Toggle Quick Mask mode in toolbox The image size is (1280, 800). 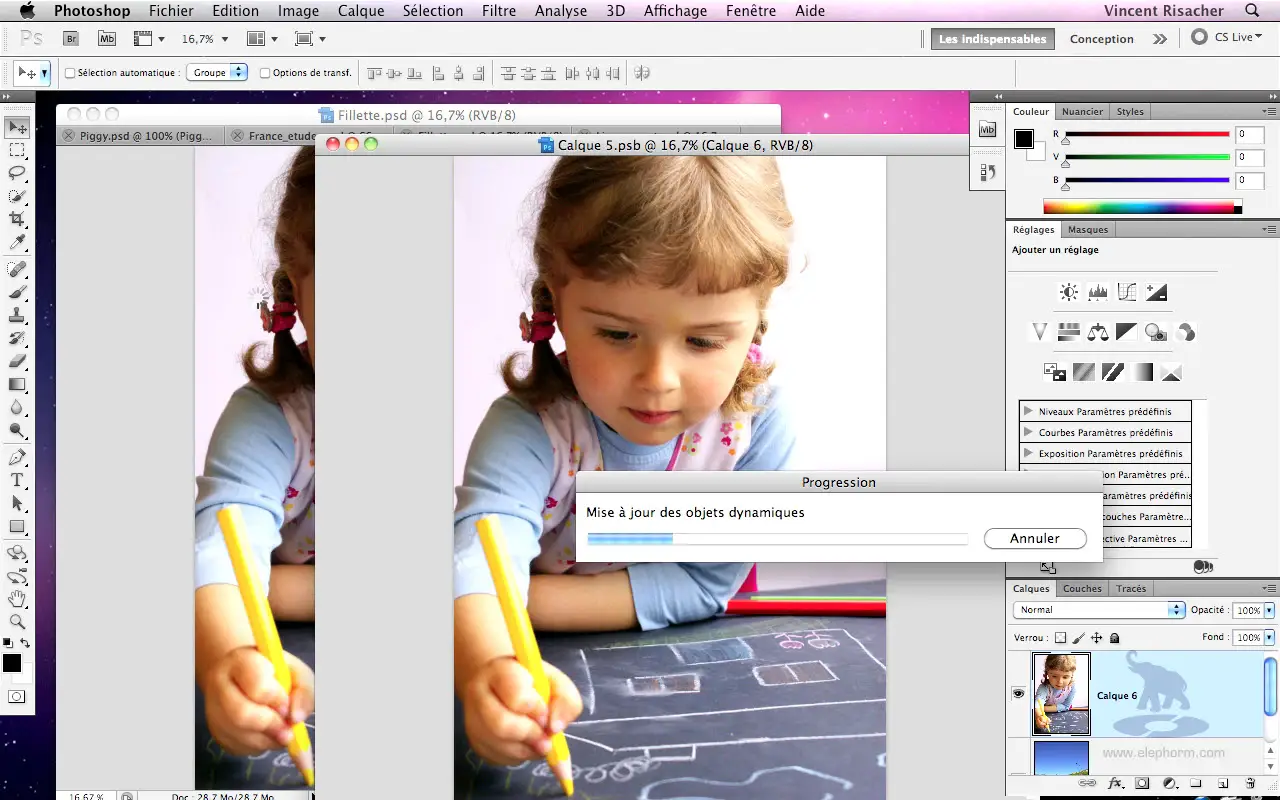(18, 696)
